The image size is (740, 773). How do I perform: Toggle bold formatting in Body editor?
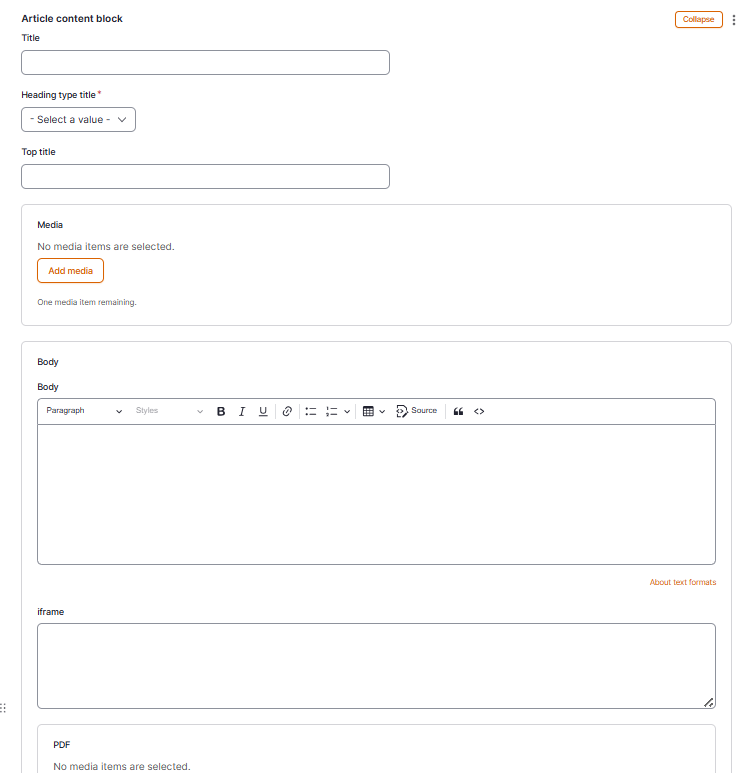(x=221, y=411)
